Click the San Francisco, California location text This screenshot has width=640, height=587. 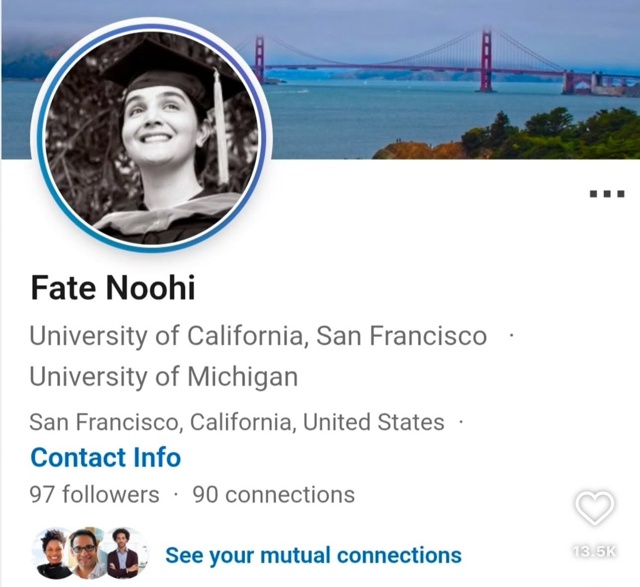click(237, 422)
